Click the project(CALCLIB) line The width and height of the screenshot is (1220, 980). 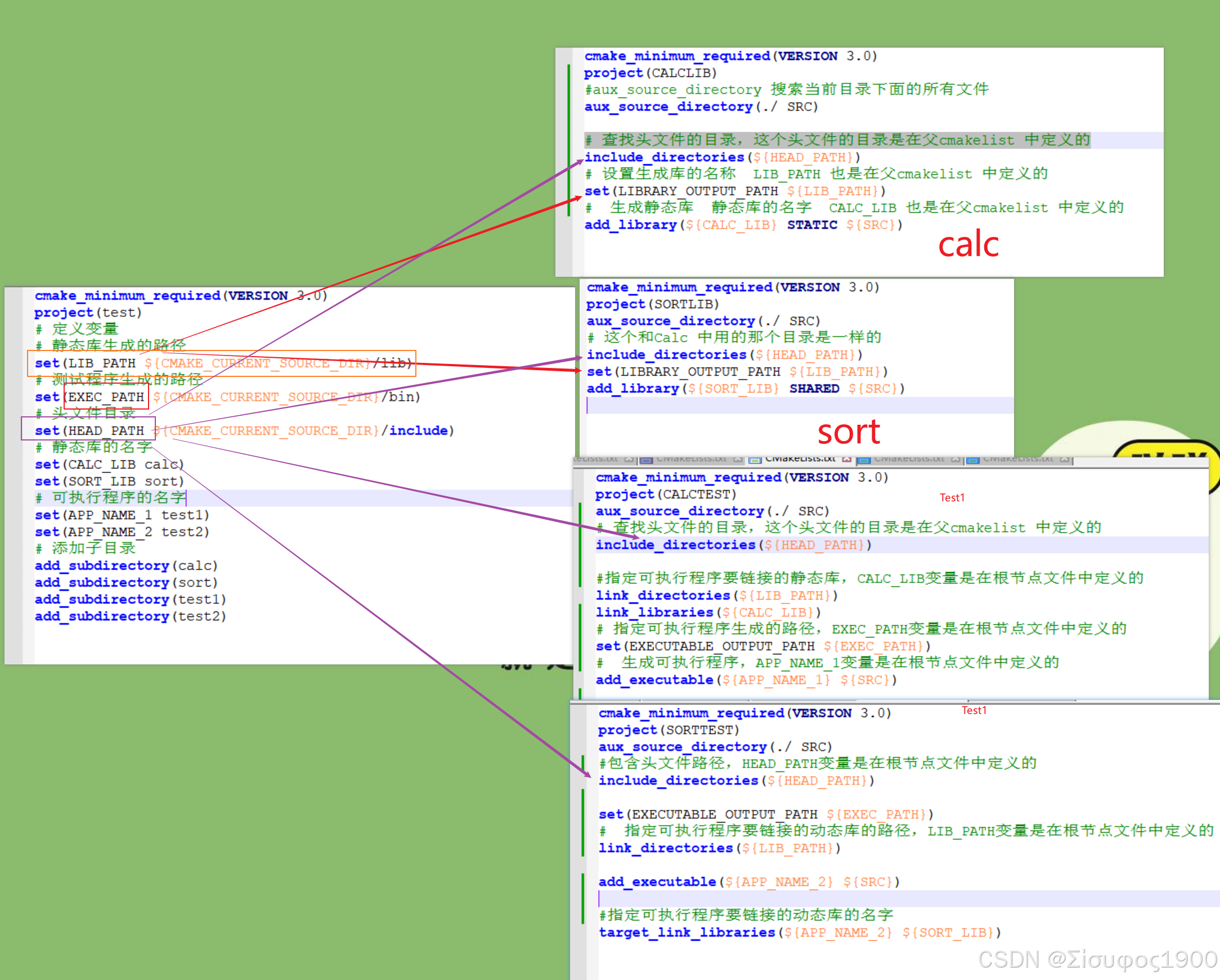pos(651,73)
